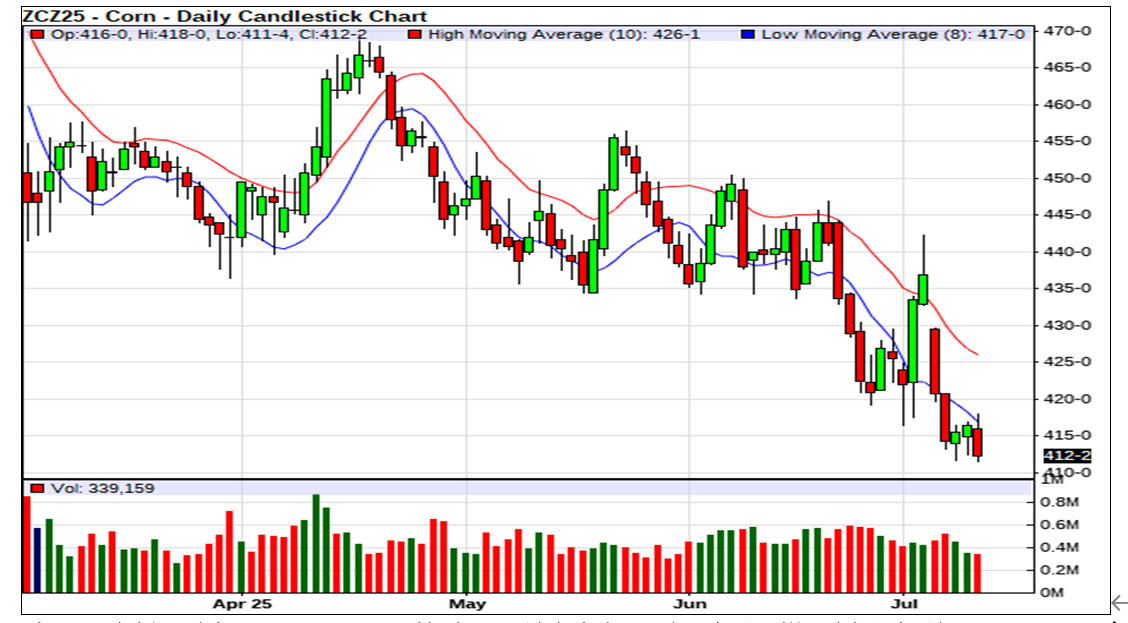Click the Vol: 339,159 volume label
1128x623 pixels.
96,488
